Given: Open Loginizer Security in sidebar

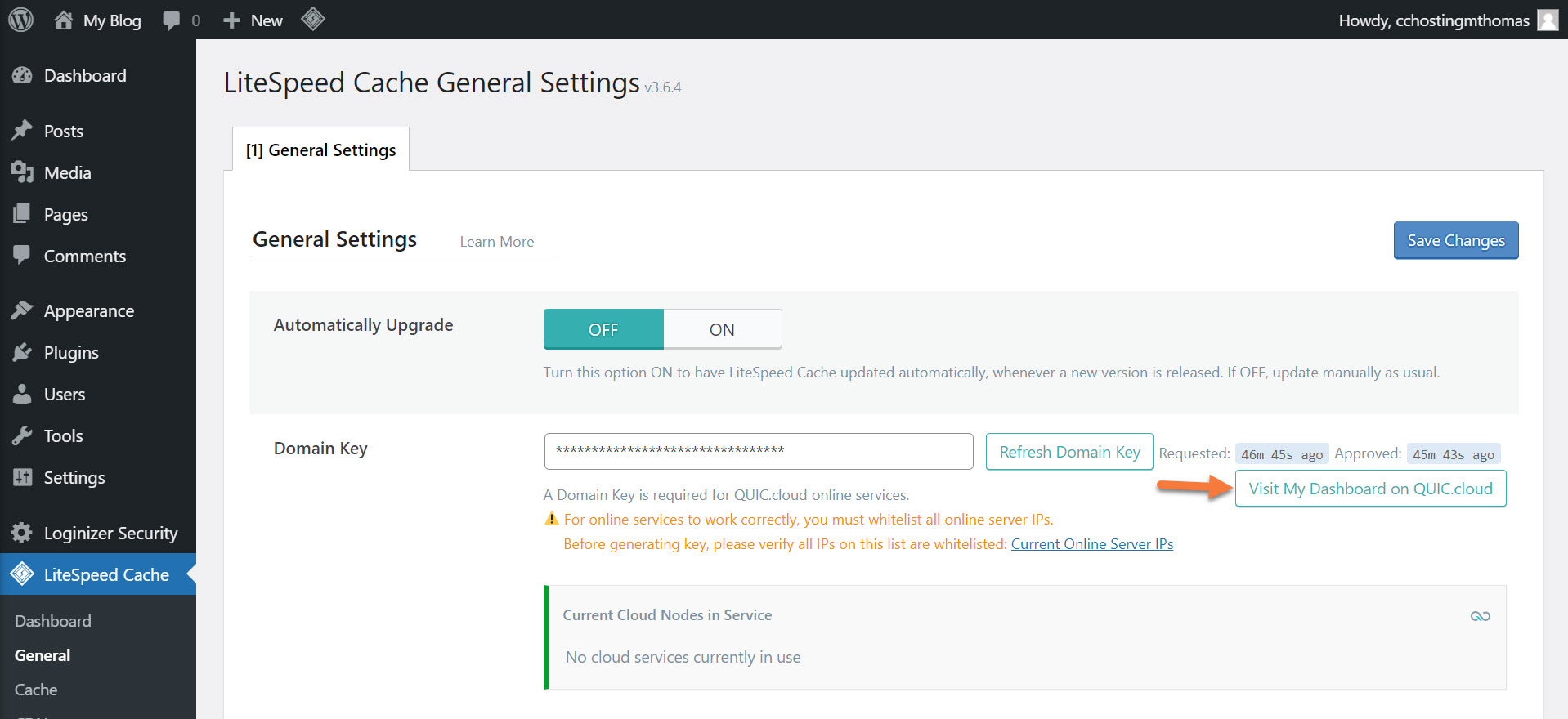Looking at the screenshot, I should coord(110,534).
